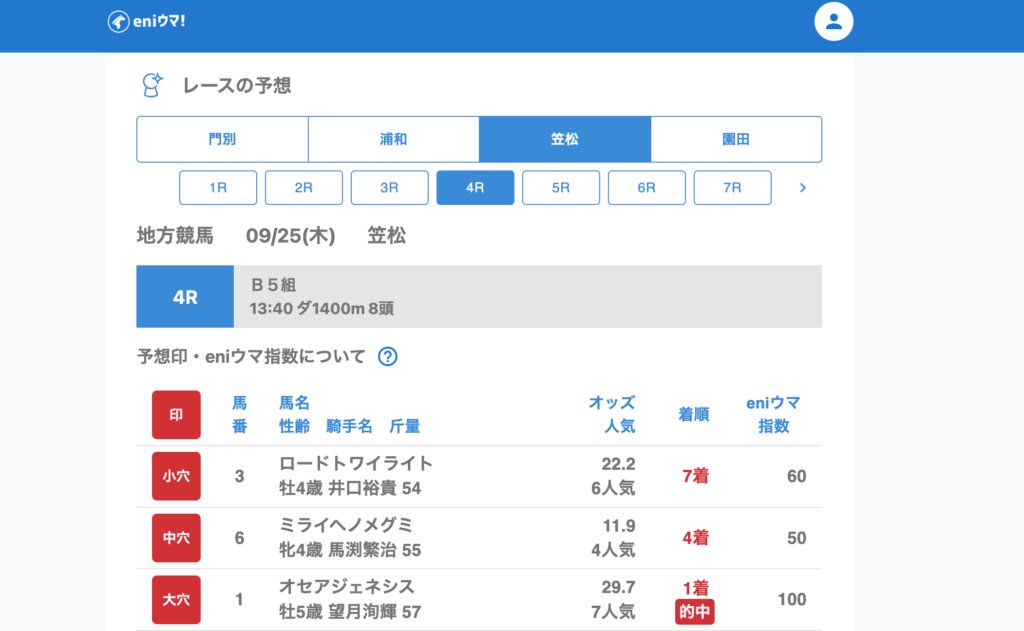Select the 園田 racecourse tab
Screen dimensions: 1024x631
click(x=736, y=139)
